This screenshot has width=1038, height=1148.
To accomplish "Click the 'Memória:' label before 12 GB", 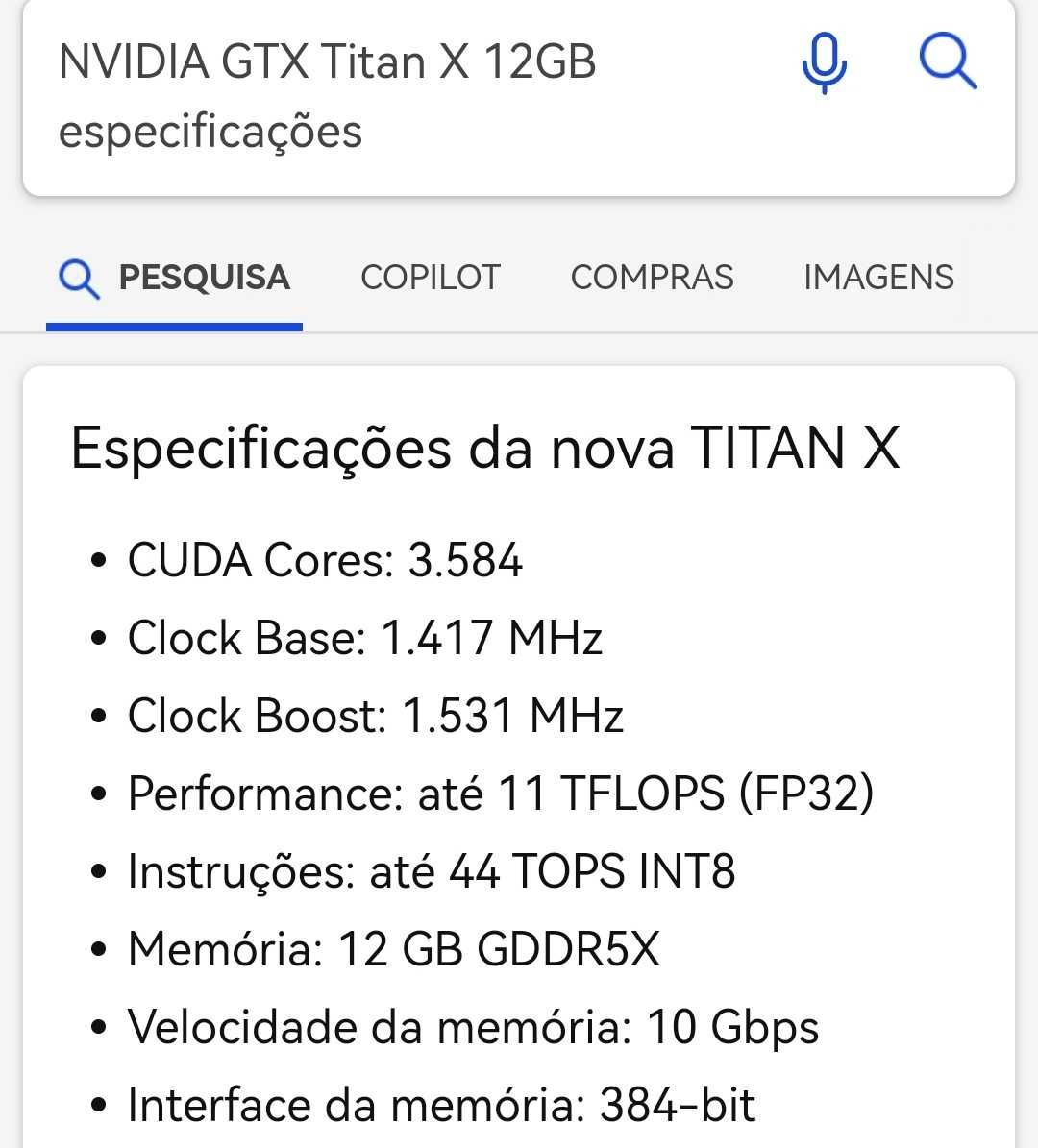I will click(225, 950).
